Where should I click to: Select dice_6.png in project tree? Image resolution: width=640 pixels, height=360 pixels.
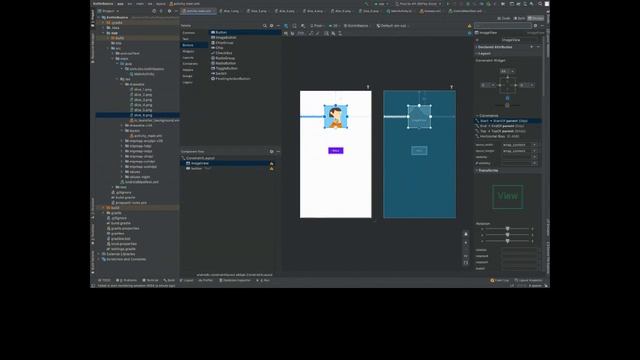click(143, 116)
